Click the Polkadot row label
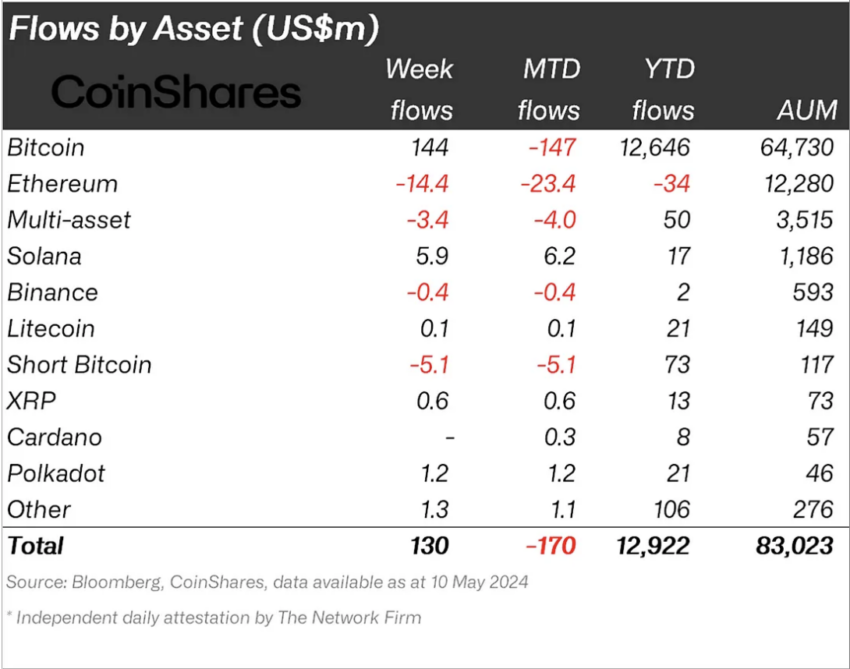850x669 pixels. tap(55, 473)
